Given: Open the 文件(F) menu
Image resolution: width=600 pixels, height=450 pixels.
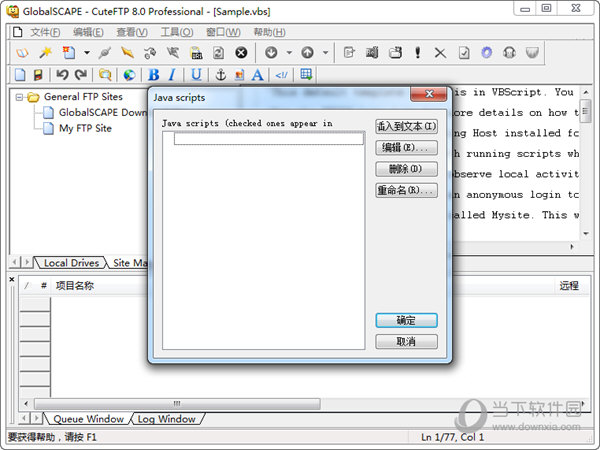Looking at the screenshot, I should (x=45, y=32).
